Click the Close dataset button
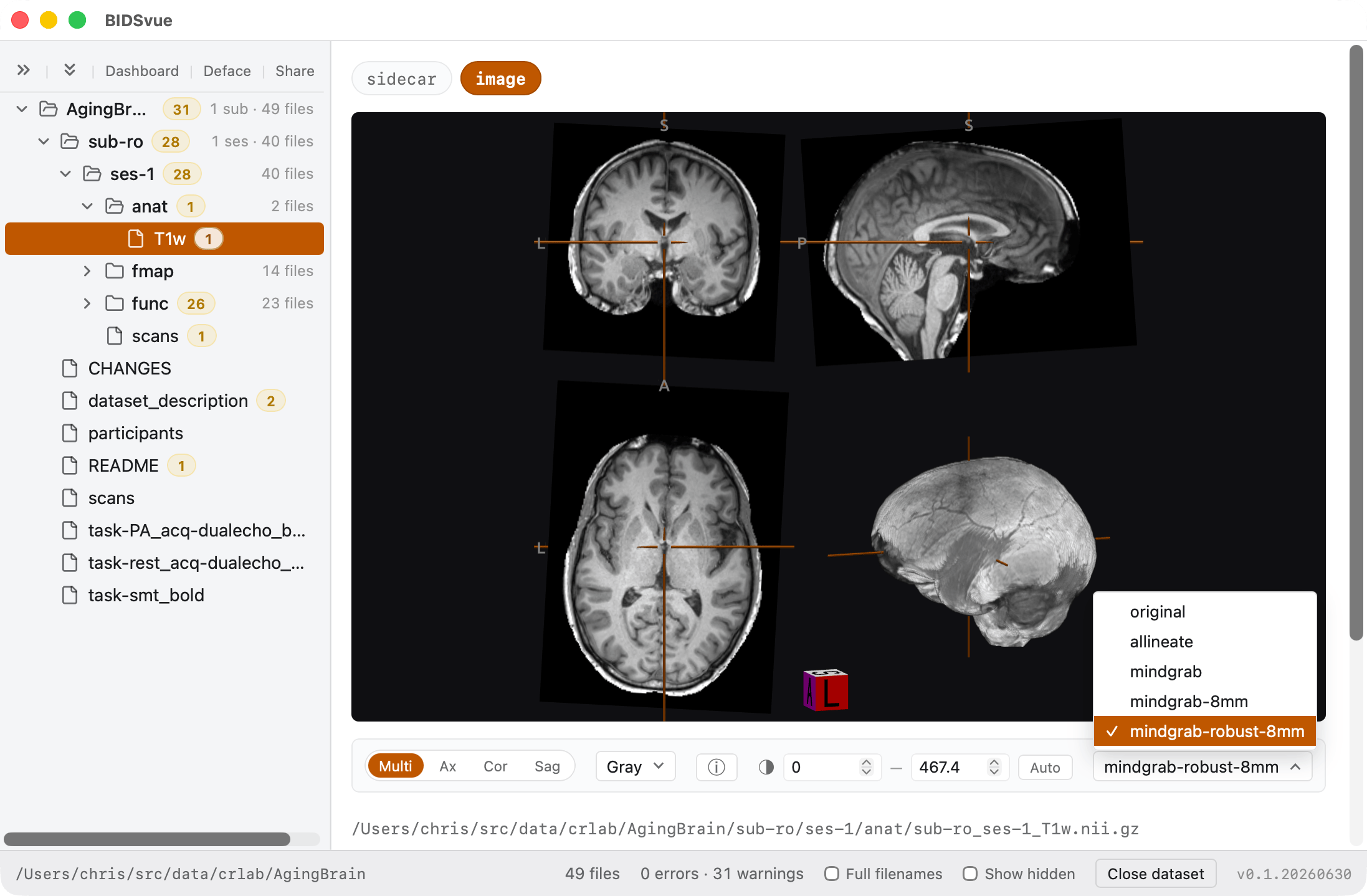Screen dimensions: 1367x896 tap(1156, 874)
